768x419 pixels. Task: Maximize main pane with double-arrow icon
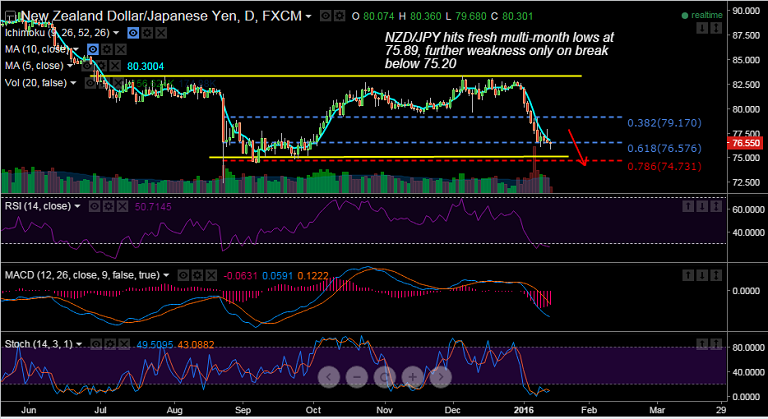716,28
